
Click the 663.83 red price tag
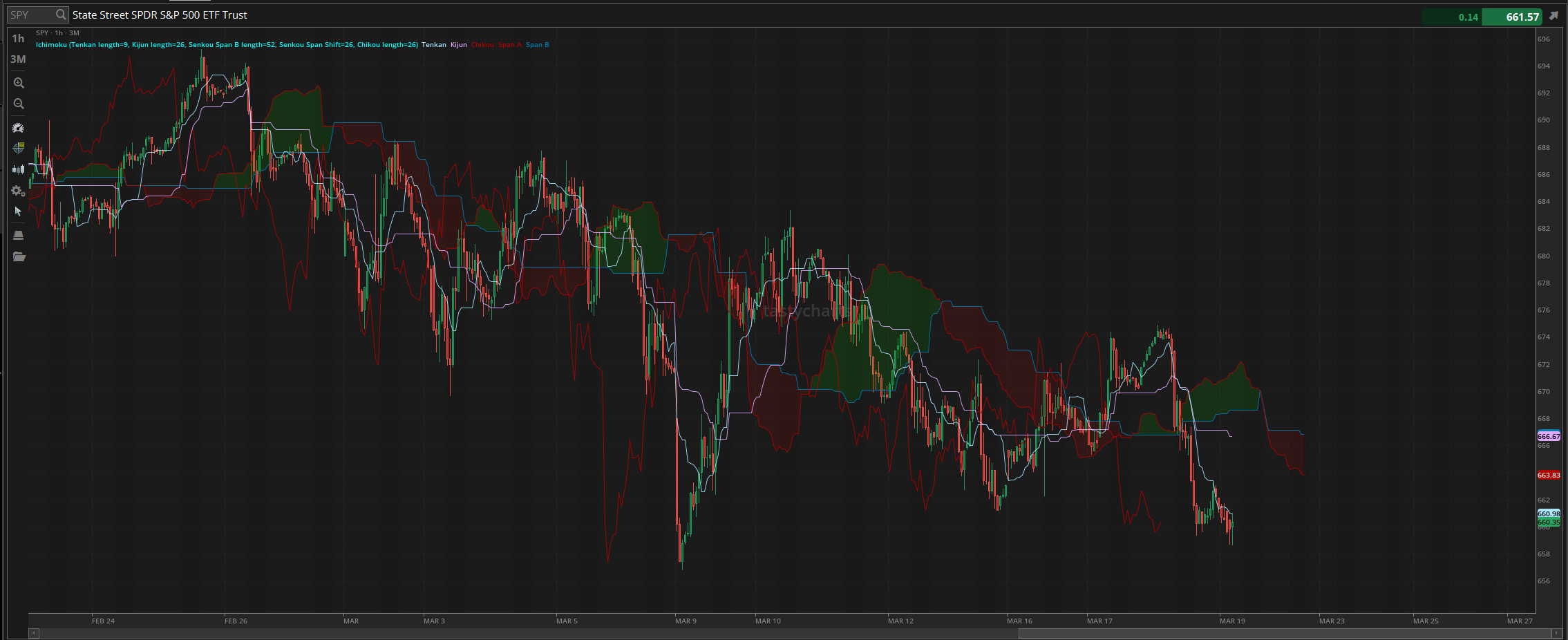point(1549,475)
